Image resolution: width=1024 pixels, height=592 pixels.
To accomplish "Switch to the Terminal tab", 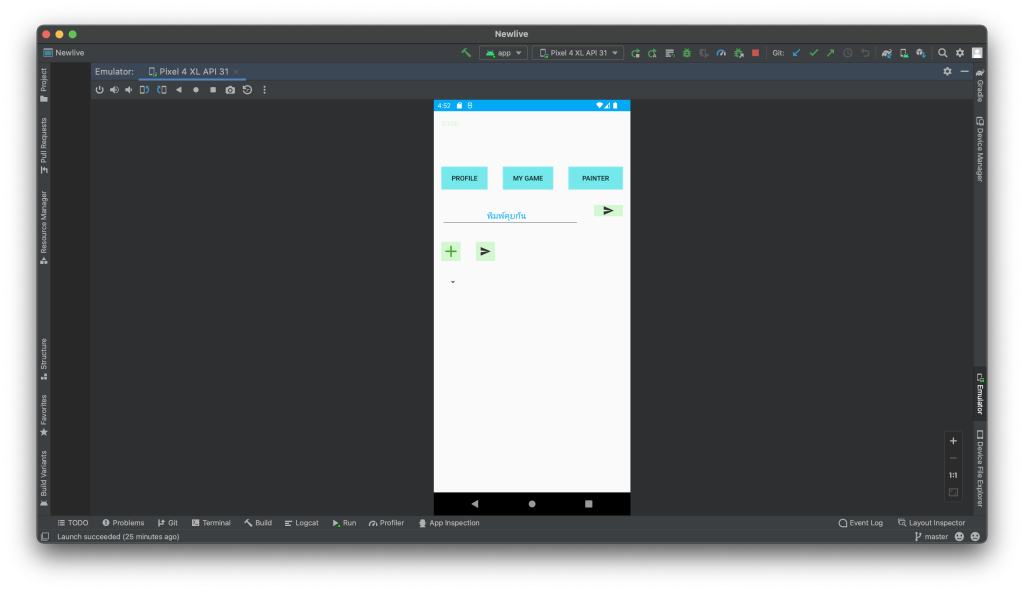I will [211, 523].
